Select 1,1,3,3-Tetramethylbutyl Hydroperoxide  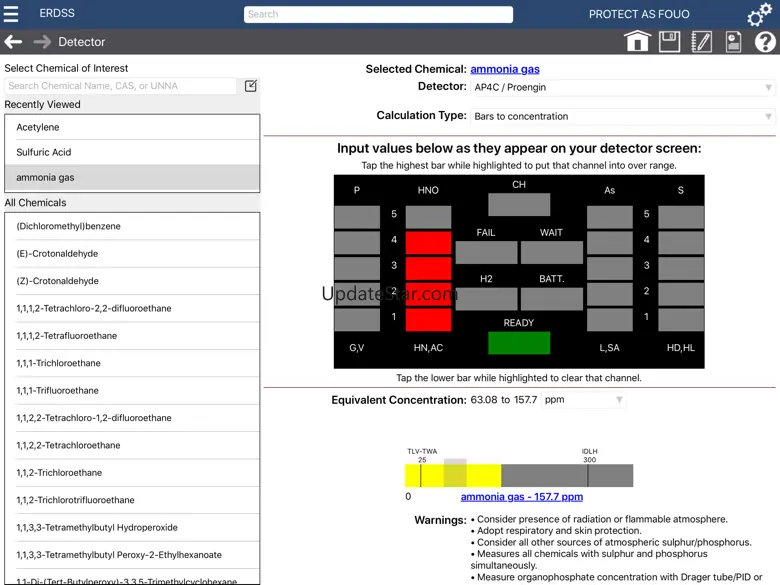132,527
